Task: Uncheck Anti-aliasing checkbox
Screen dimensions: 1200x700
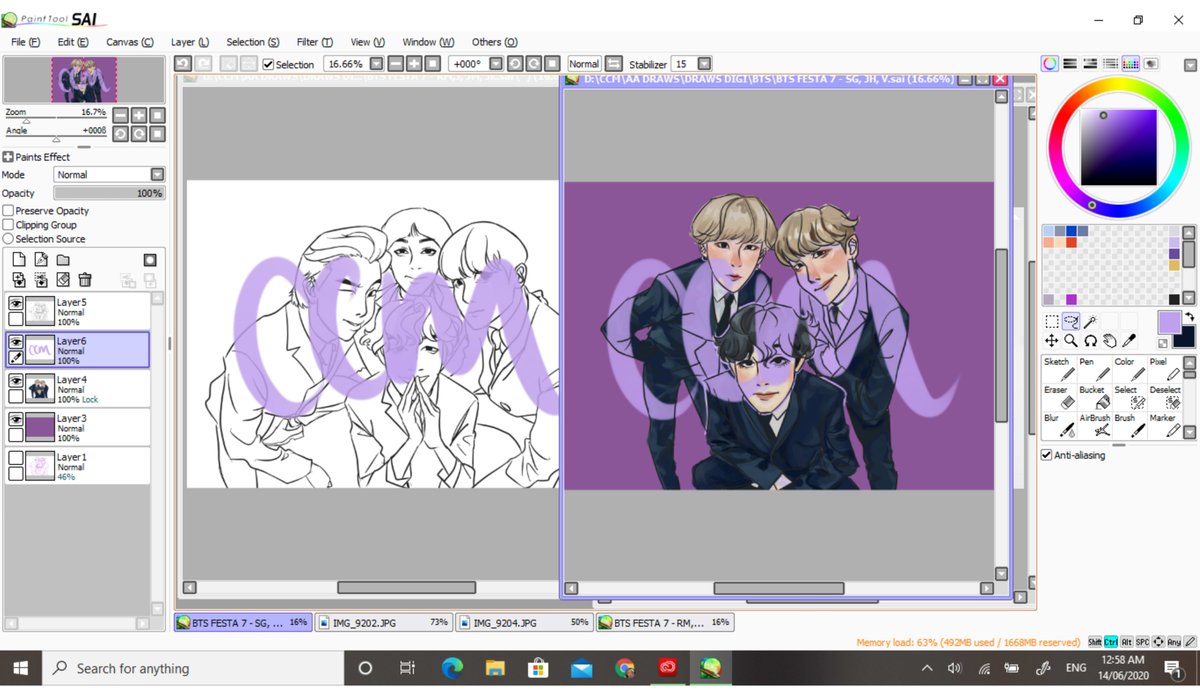Action: (x=1047, y=455)
